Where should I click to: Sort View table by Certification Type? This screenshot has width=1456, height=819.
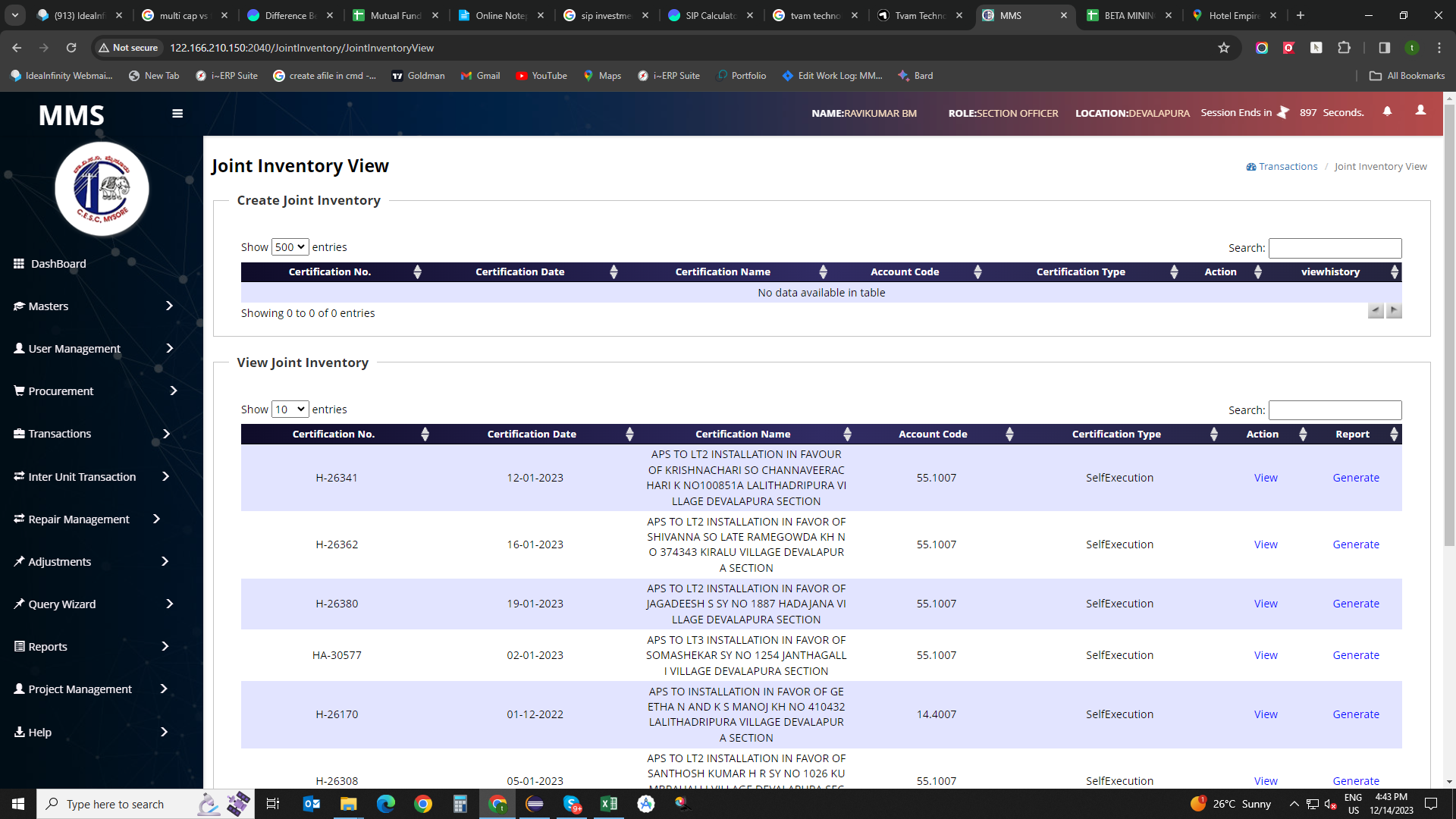(1120, 435)
